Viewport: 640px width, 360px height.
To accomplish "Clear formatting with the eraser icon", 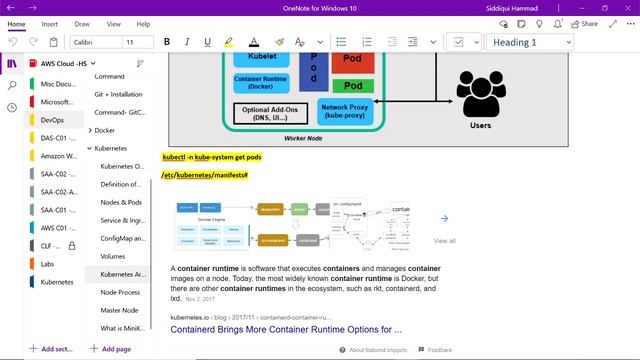I will click(280, 42).
